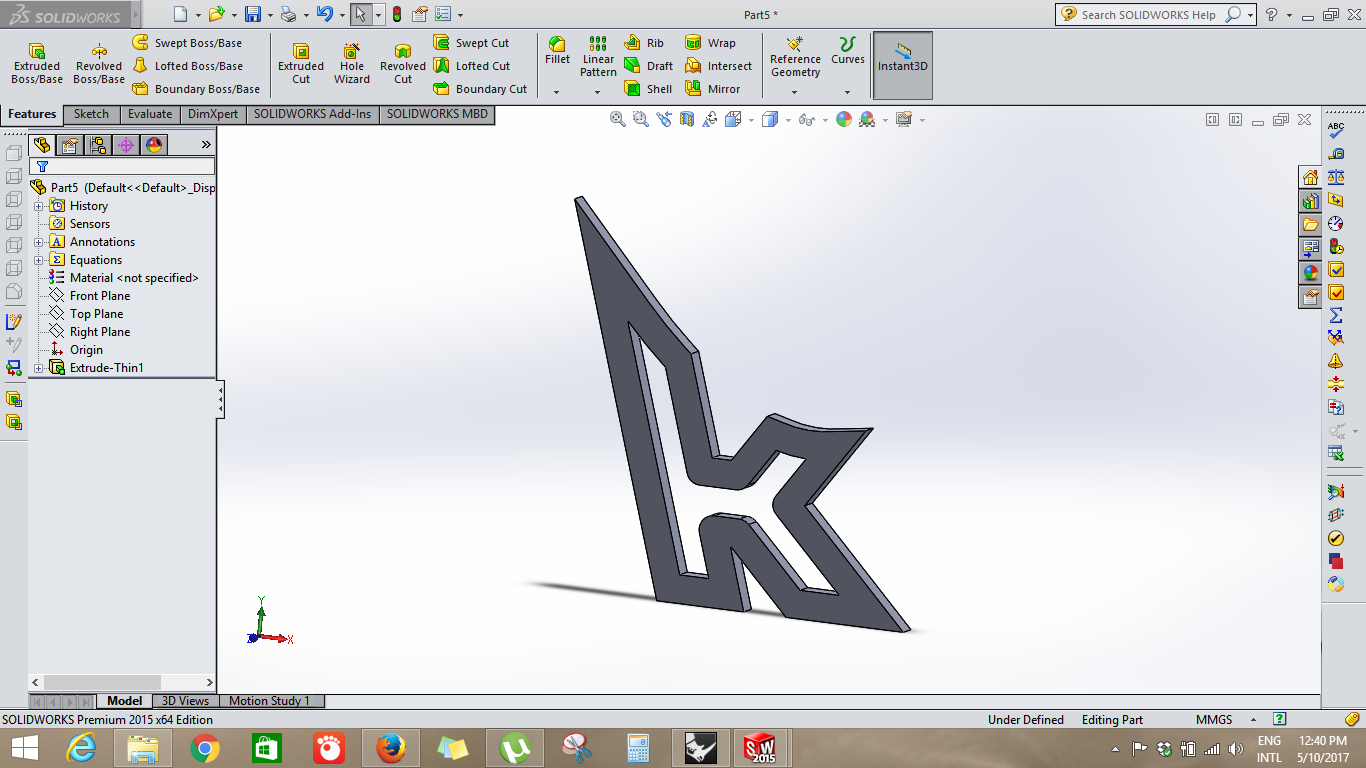Select the Extruded Cut tool
The width and height of the screenshot is (1366, 768).
pyautogui.click(x=301, y=63)
